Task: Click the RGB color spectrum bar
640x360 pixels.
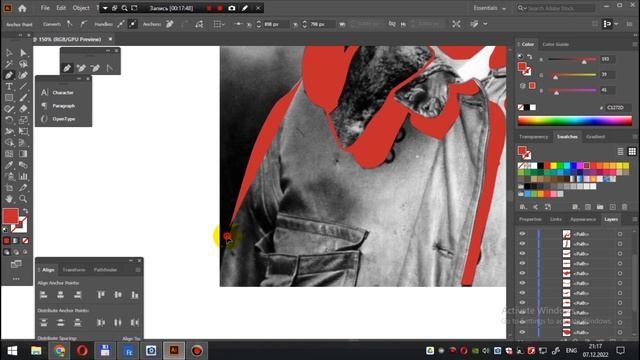Action: click(x=575, y=120)
